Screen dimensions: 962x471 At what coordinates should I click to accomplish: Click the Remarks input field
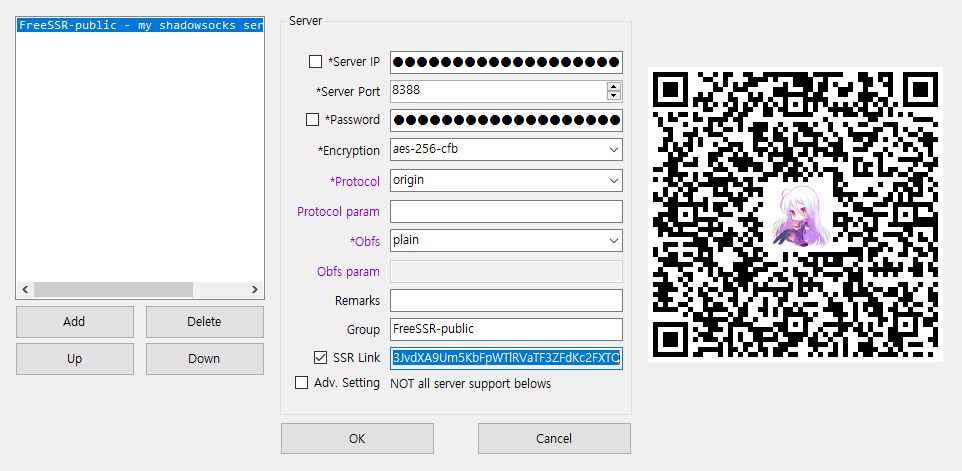[x=506, y=301]
